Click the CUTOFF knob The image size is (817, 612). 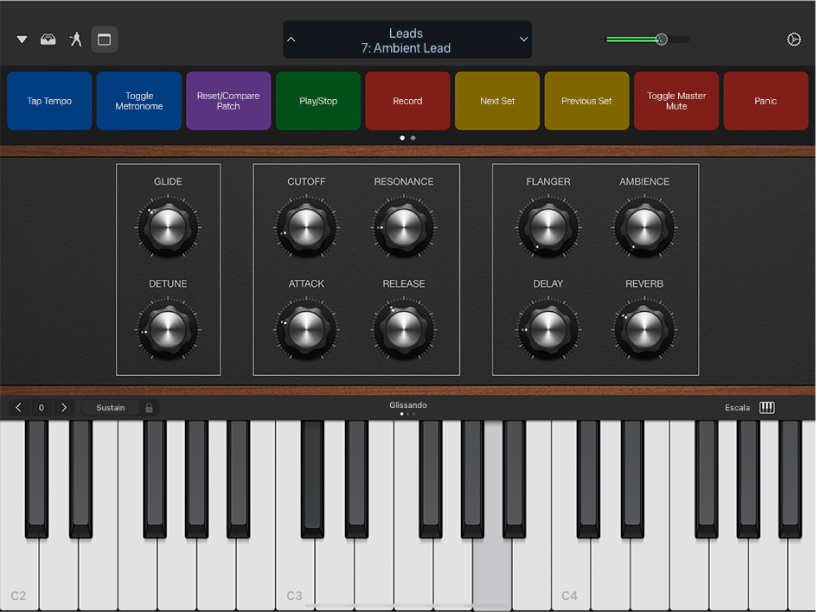click(x=306, y=227)
